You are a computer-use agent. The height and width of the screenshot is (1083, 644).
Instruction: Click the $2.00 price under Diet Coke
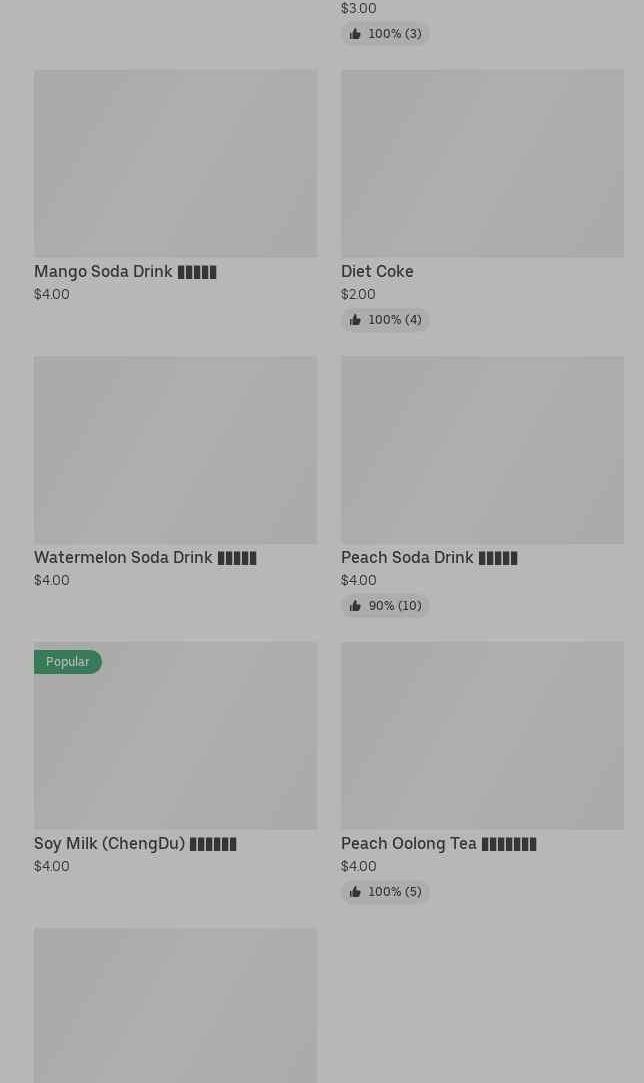tap(358, 295)
